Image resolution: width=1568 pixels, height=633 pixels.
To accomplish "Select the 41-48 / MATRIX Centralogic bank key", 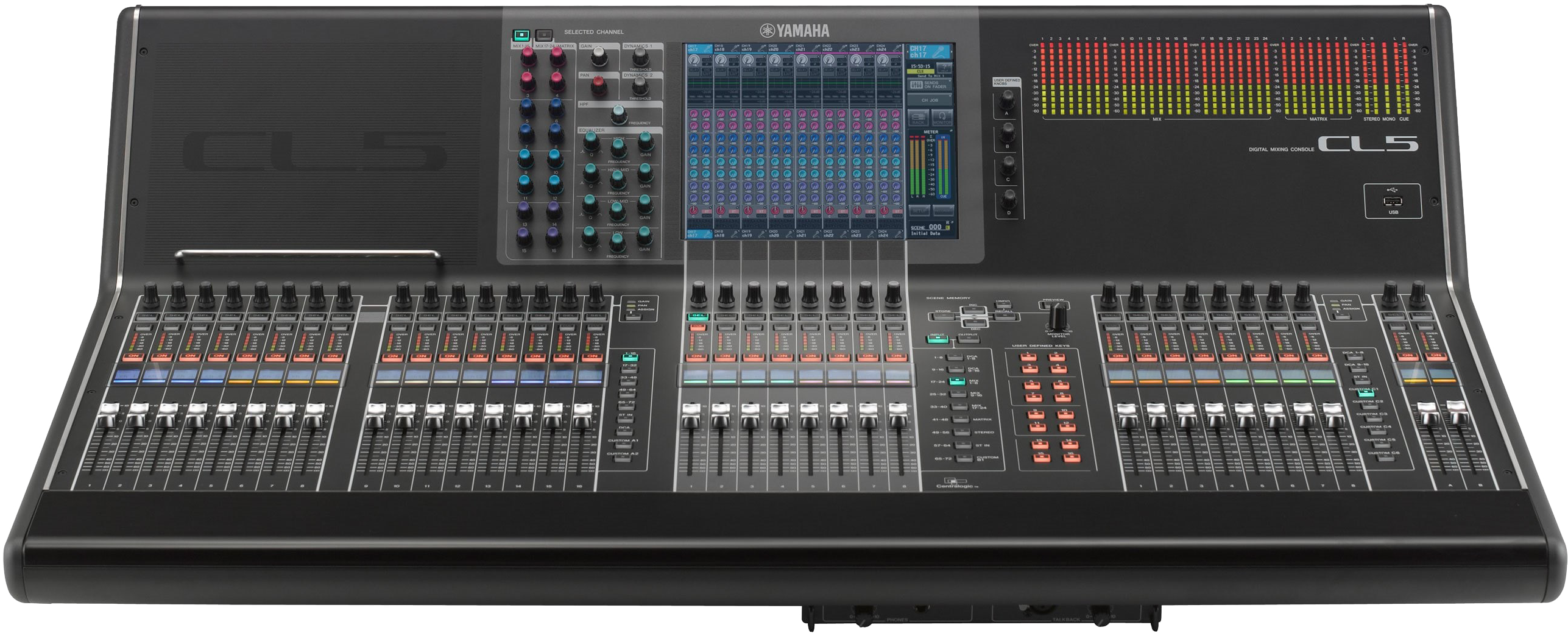I will [x=961, y=419].
